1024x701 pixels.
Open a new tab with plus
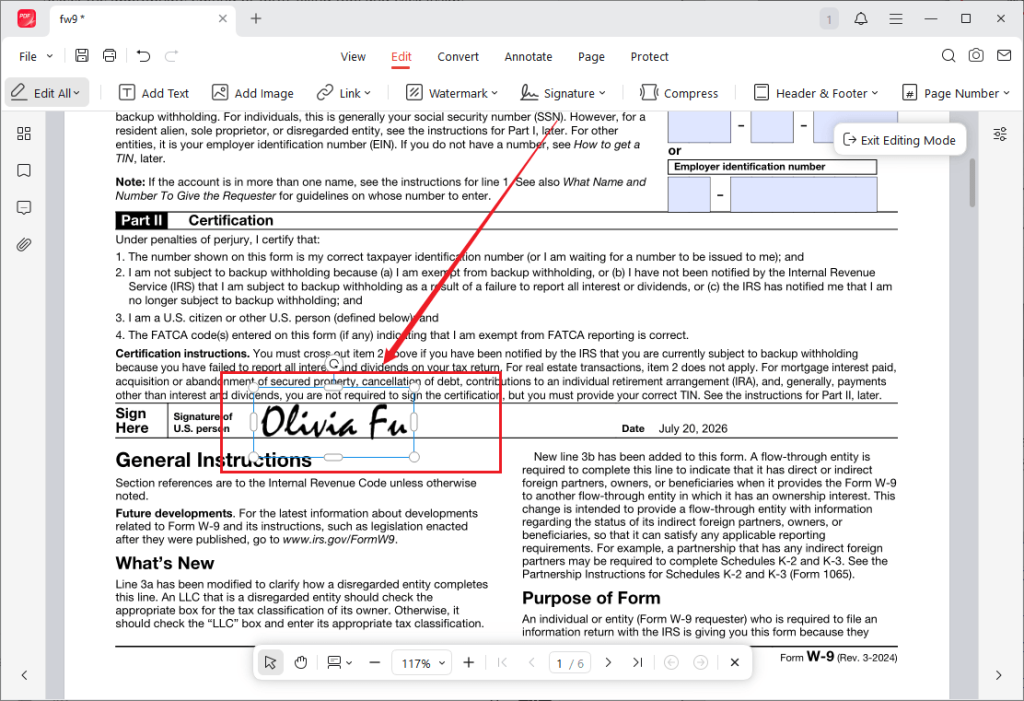(256, 19)
